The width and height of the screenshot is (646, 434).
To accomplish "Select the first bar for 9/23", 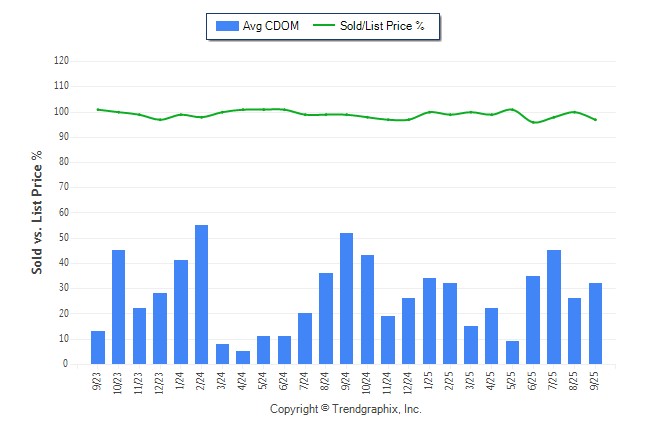I will 97,347.
